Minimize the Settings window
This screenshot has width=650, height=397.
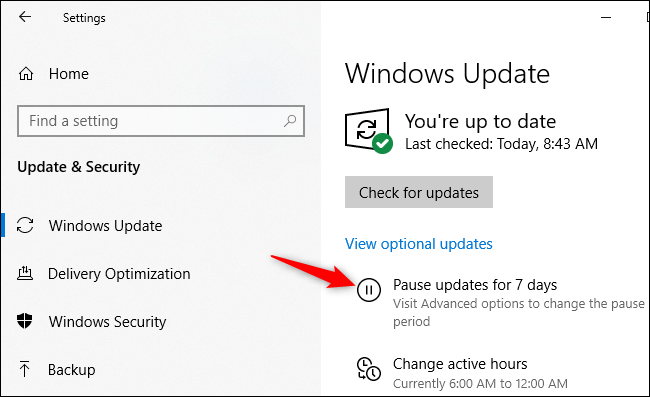[x=606, y=17]
